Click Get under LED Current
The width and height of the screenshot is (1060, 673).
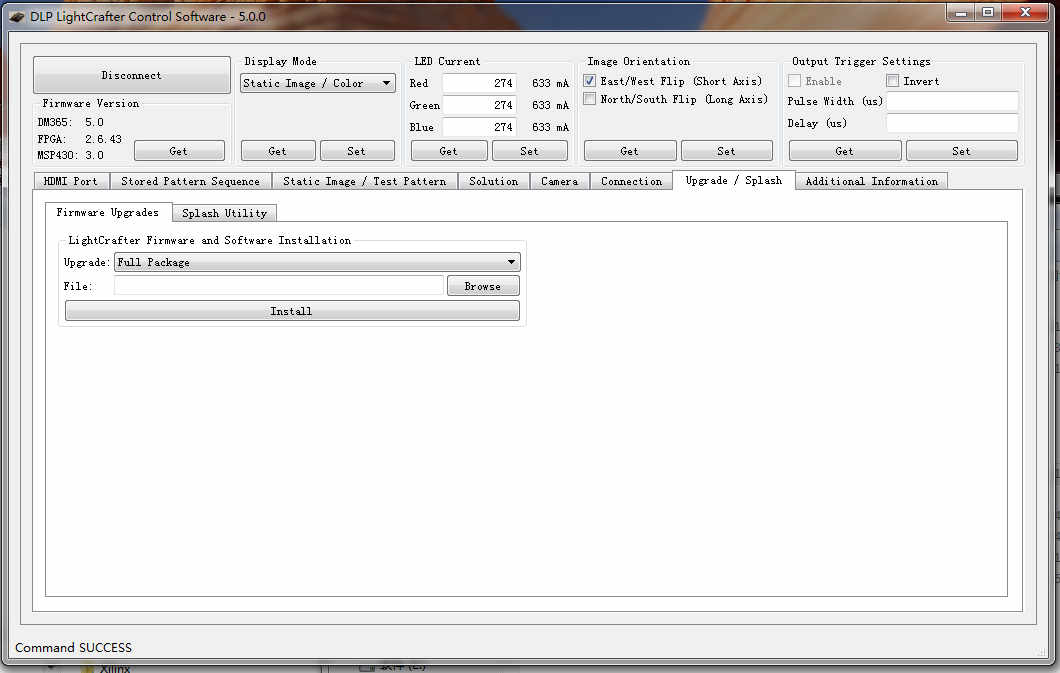pyautogui.click(x=449, y=151)
